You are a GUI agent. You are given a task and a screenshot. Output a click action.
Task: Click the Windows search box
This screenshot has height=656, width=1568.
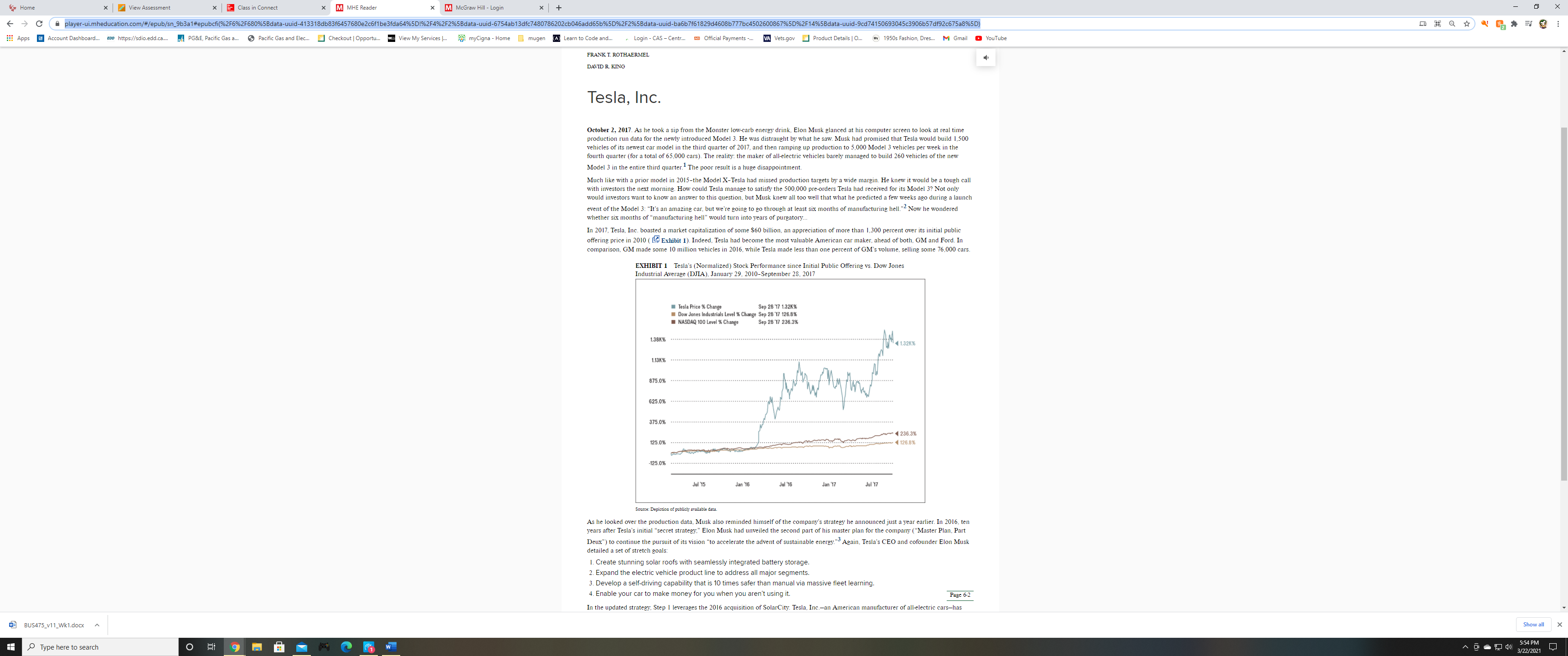click(x=100, y=647)
